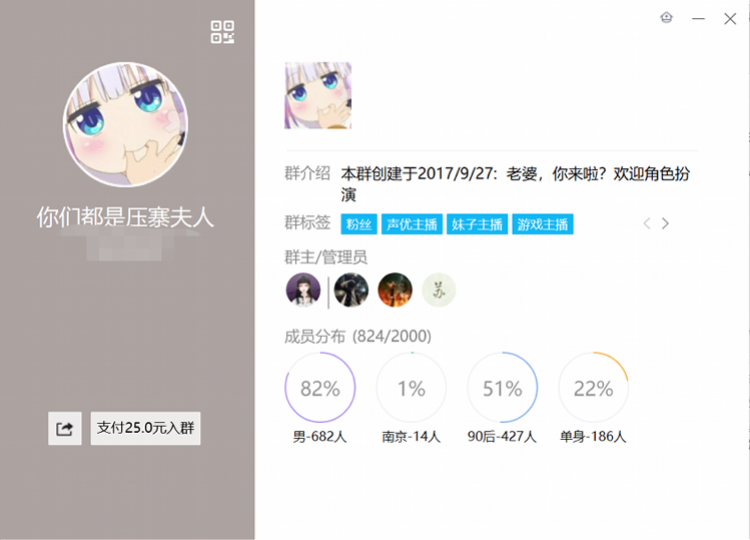
Task: Open the third admin's fiery avatar
Action: tap(395, 290)
